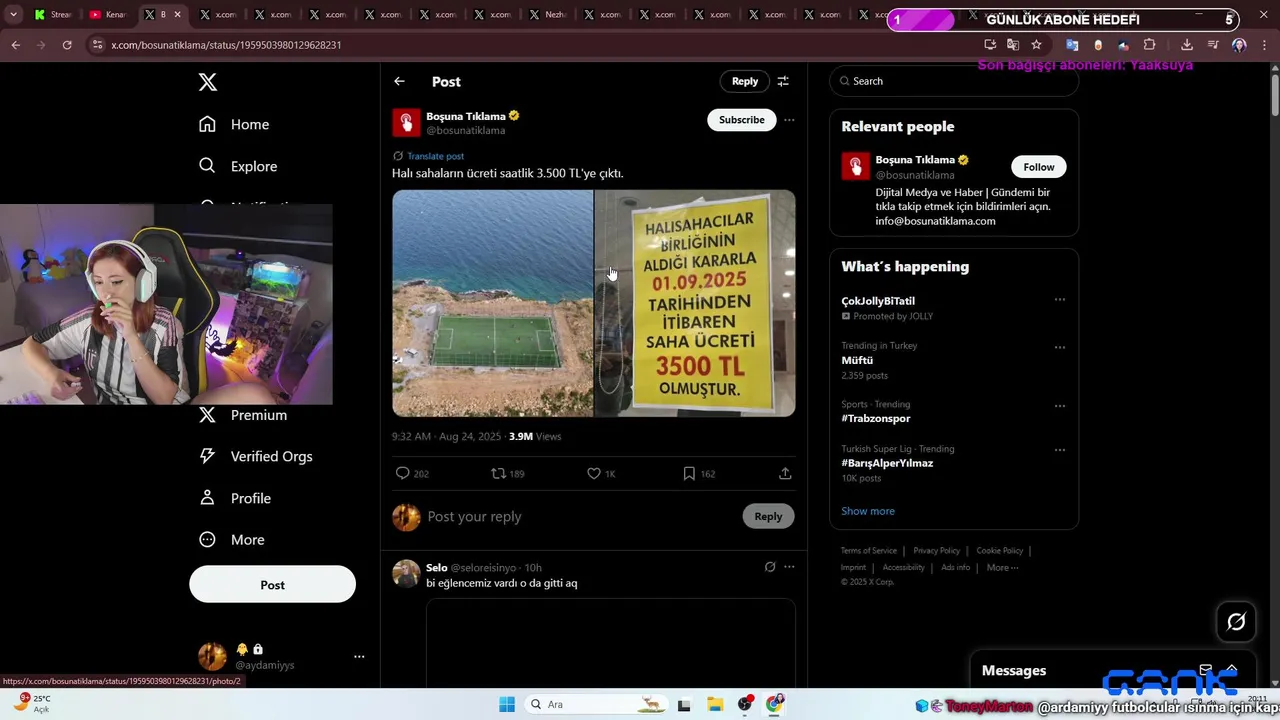This screenshot has width=1280, height=720.
Task: Switch to the Kick Stream tab
Action: coord(52,15)
